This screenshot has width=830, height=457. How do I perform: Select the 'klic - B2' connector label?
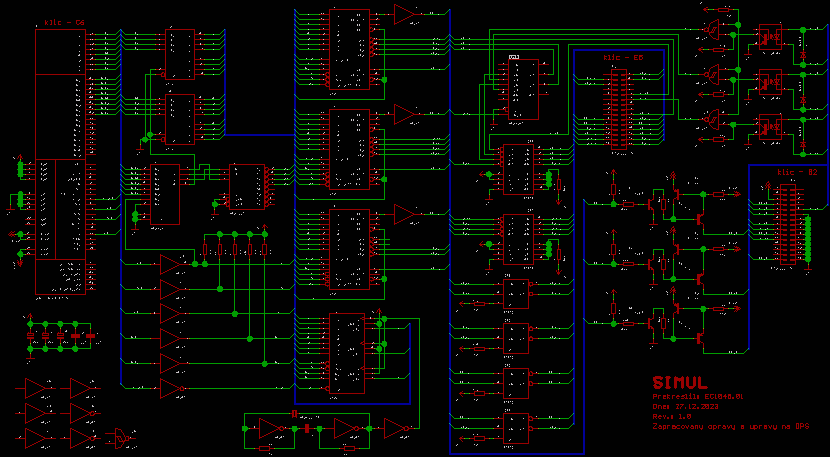click(x=797, y=172)
